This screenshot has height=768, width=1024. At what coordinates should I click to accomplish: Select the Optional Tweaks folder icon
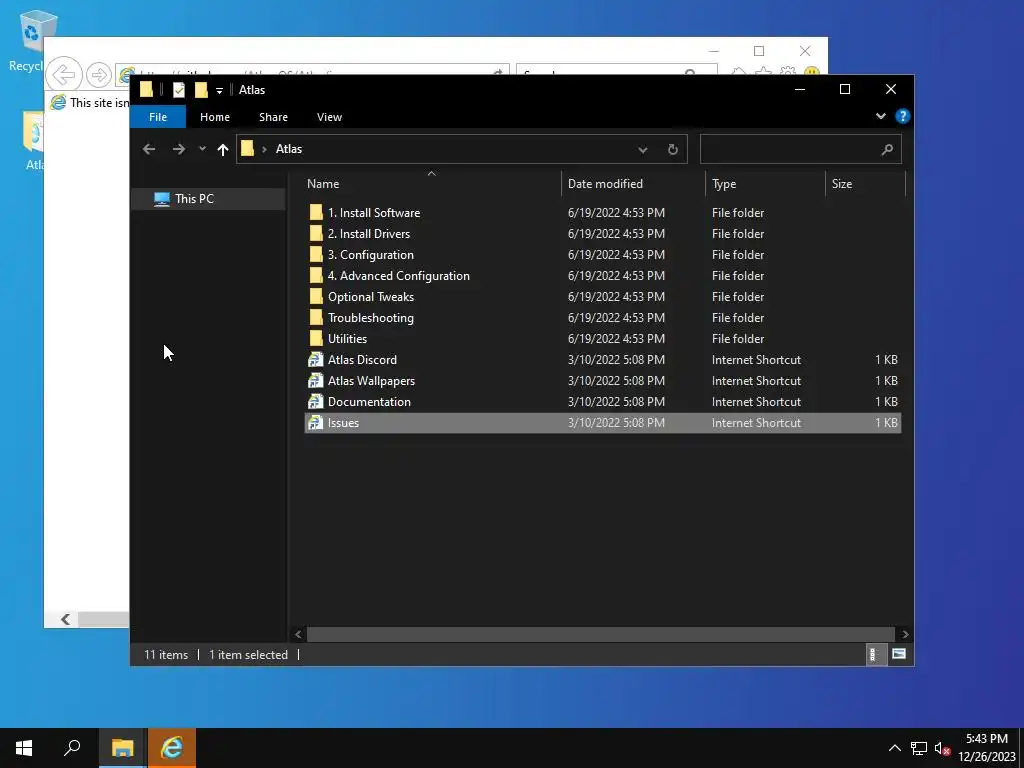pos(316,296)
